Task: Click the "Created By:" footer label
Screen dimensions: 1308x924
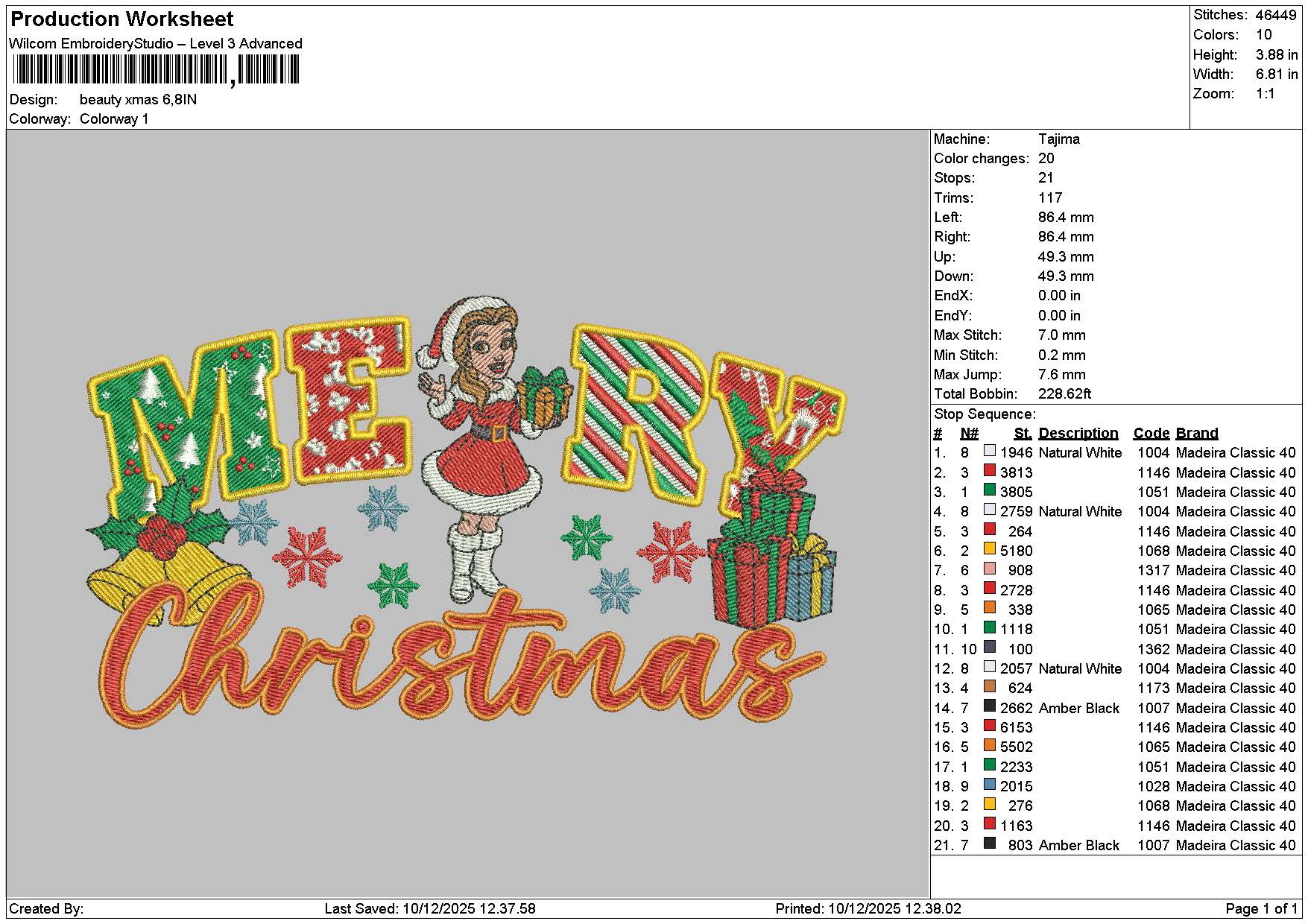Action: [x=46, y=909]
